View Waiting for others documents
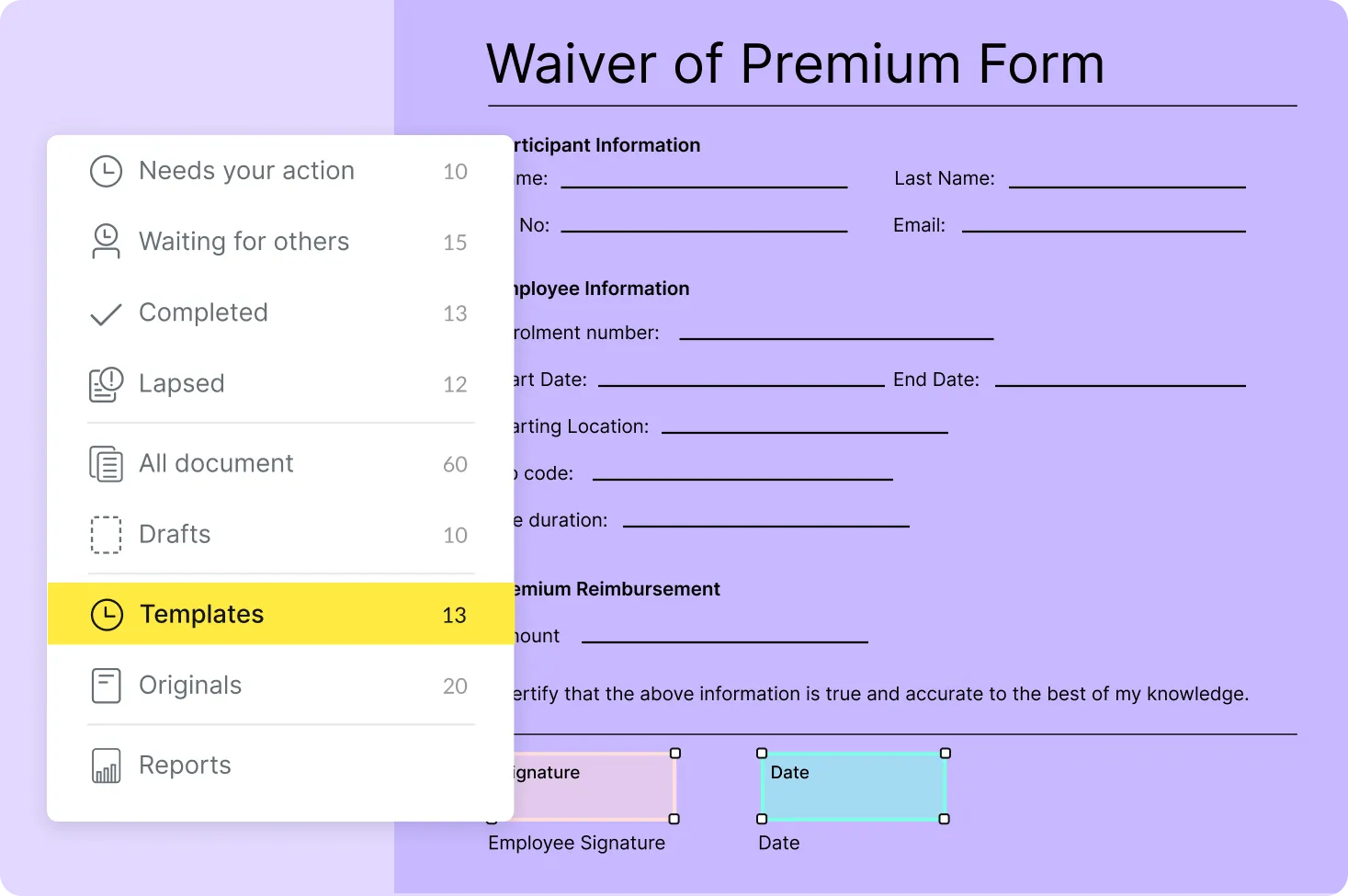 [x=244, y=242]
